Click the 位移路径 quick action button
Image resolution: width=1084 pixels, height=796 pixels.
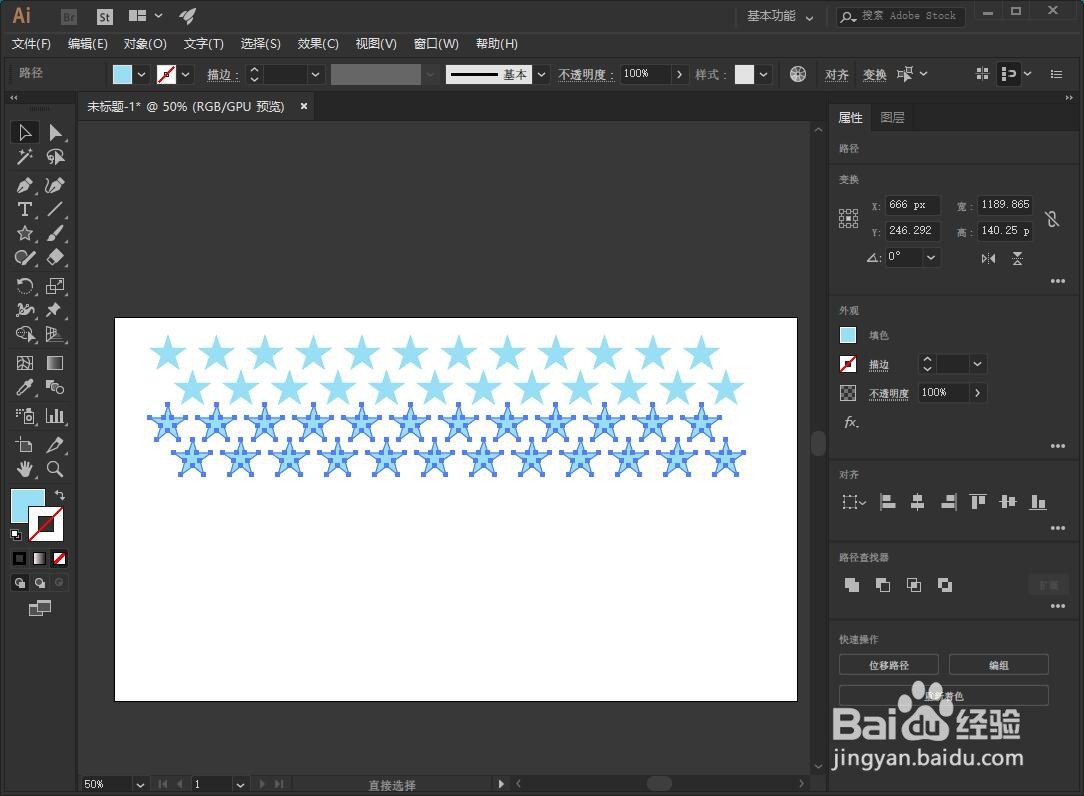889,665
